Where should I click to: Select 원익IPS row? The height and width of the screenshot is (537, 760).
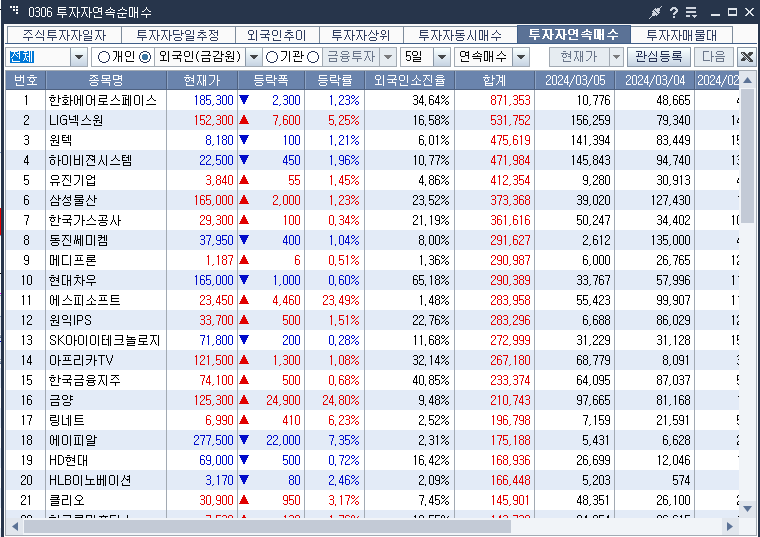372,320
